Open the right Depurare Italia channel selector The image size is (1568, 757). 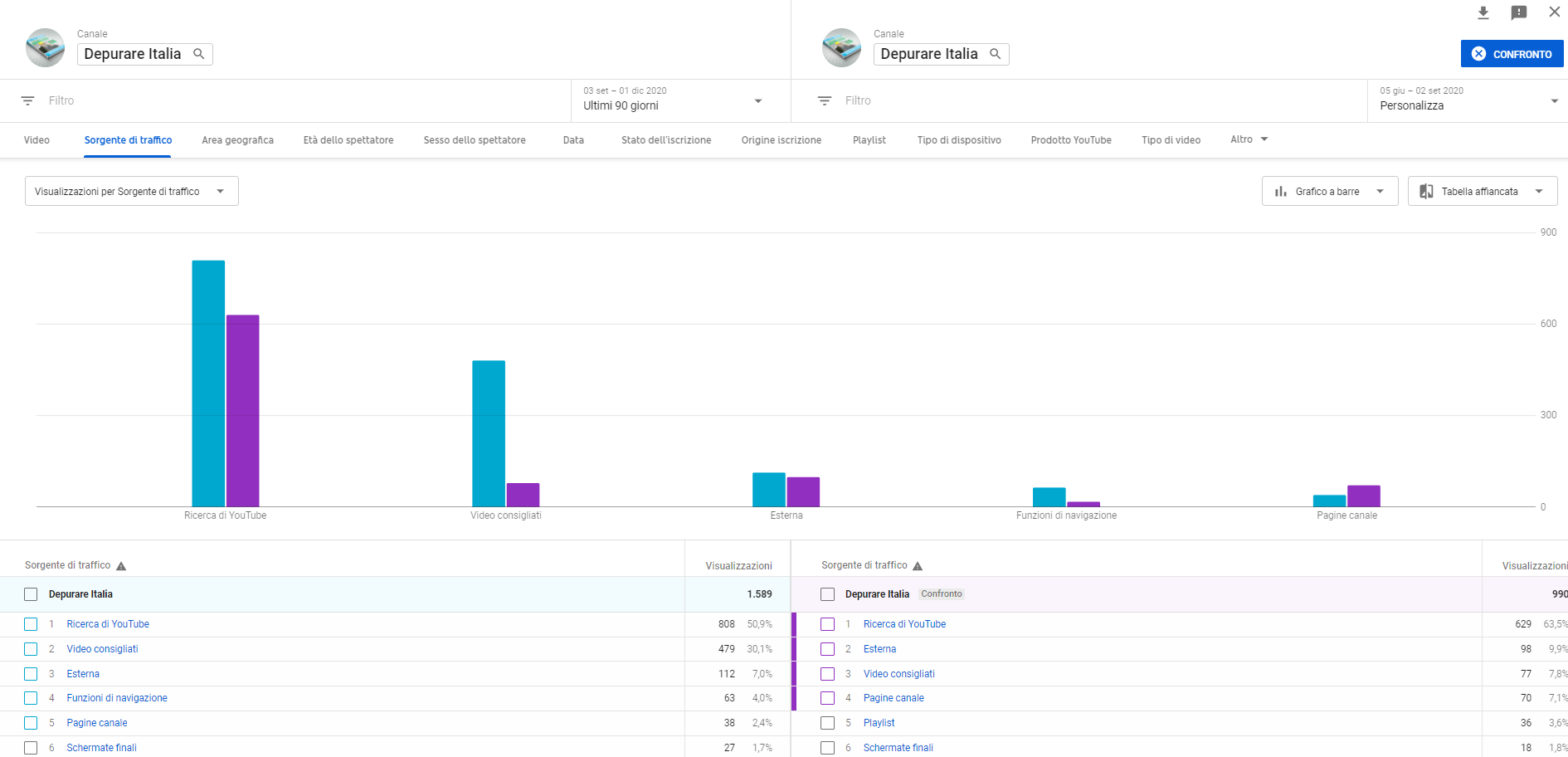[942, 54]
